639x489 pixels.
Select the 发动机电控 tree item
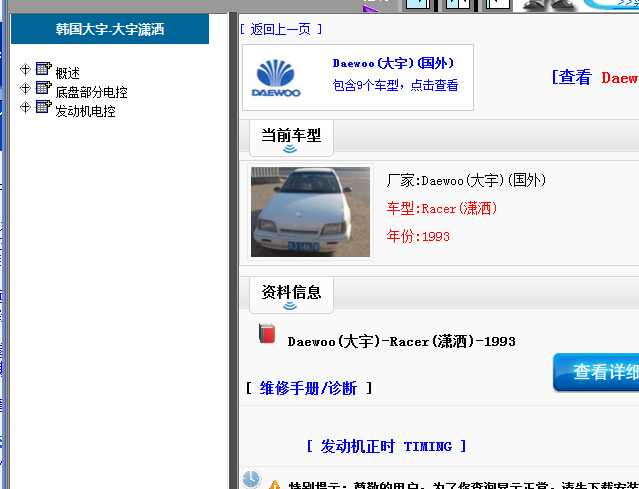(86, 111)
